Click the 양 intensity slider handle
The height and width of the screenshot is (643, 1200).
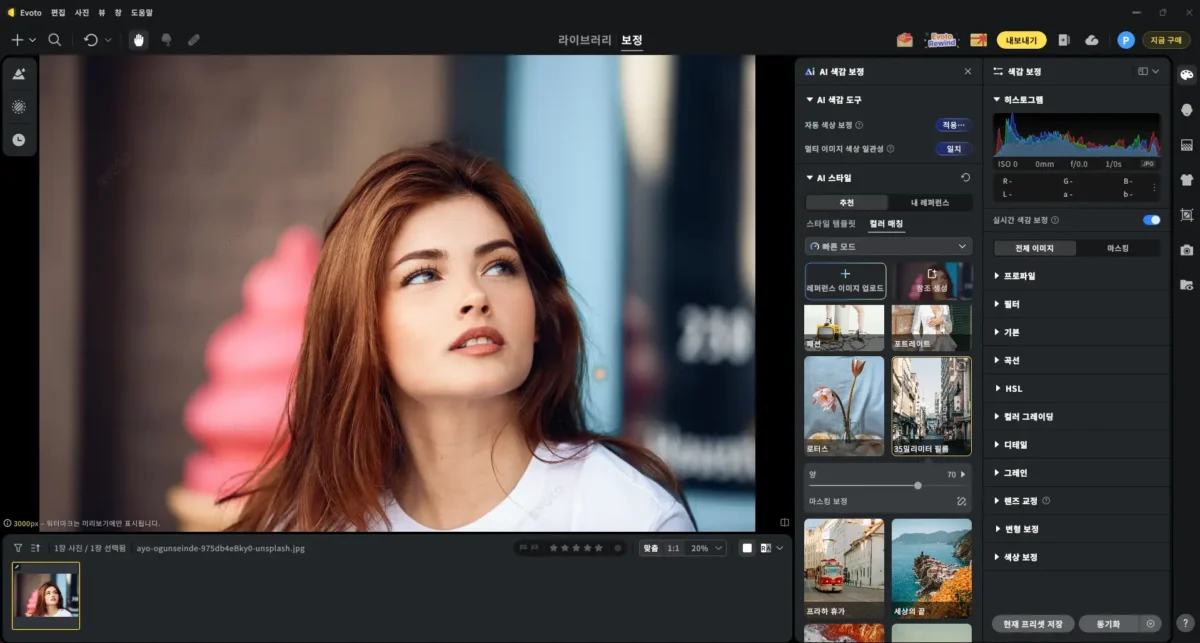(x=918, y=485)
